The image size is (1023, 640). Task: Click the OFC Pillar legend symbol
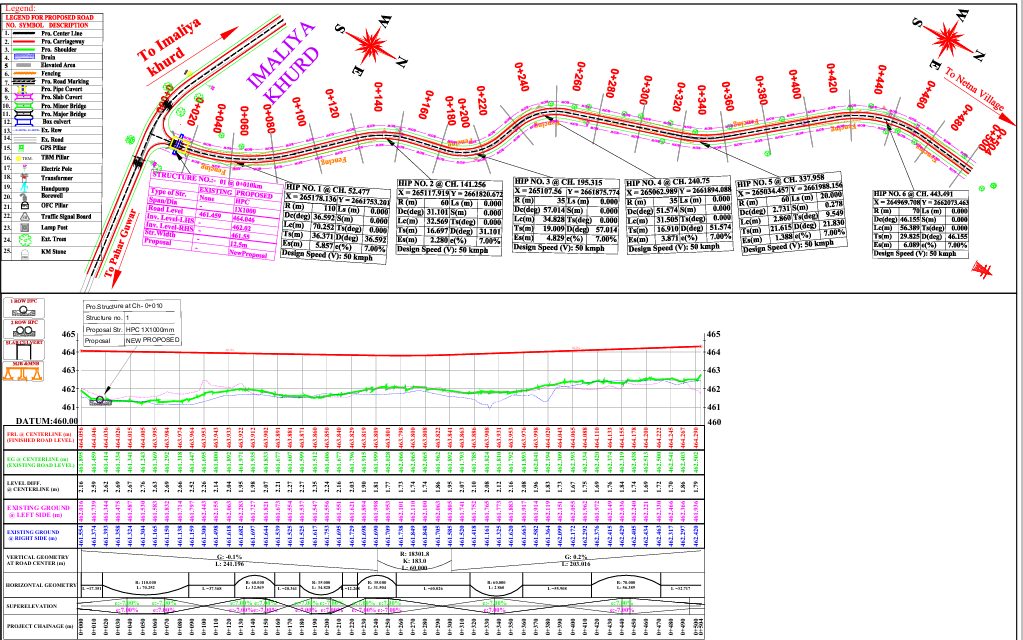(x=25, y=206)
